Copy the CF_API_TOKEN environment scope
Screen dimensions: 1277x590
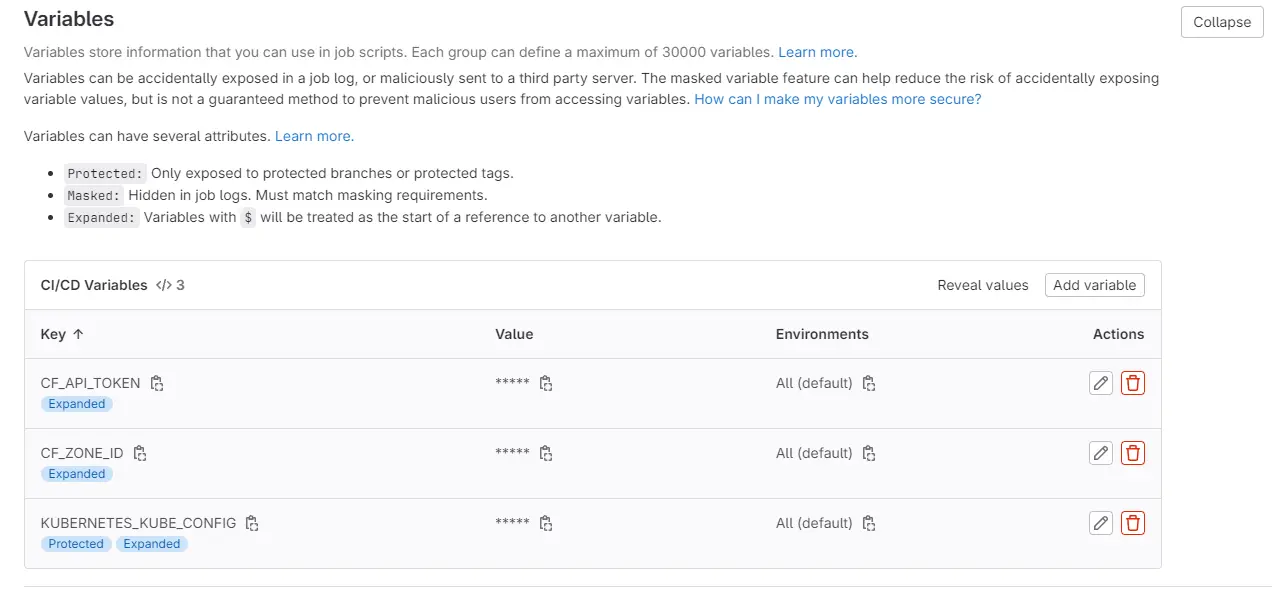[869, 383]
